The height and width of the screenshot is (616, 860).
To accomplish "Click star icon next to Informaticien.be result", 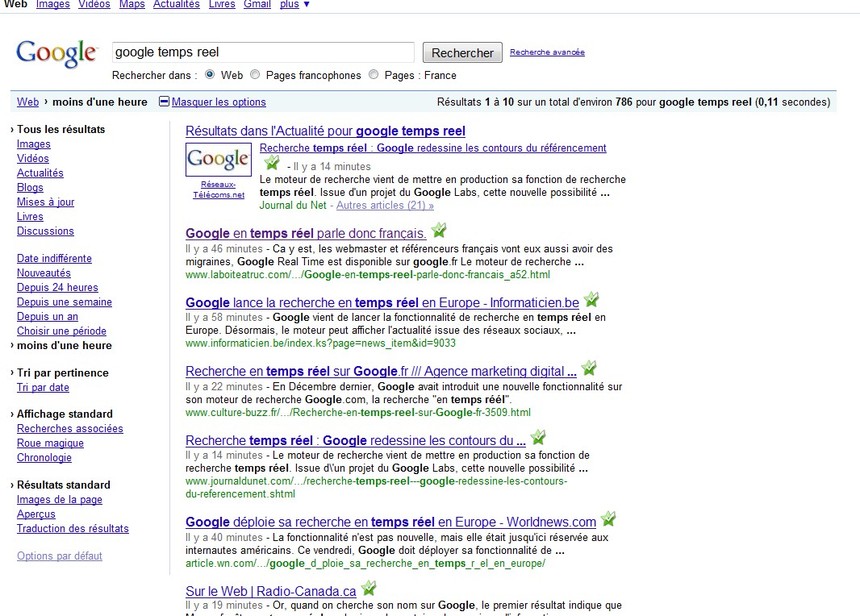I will tap(591, 299).
